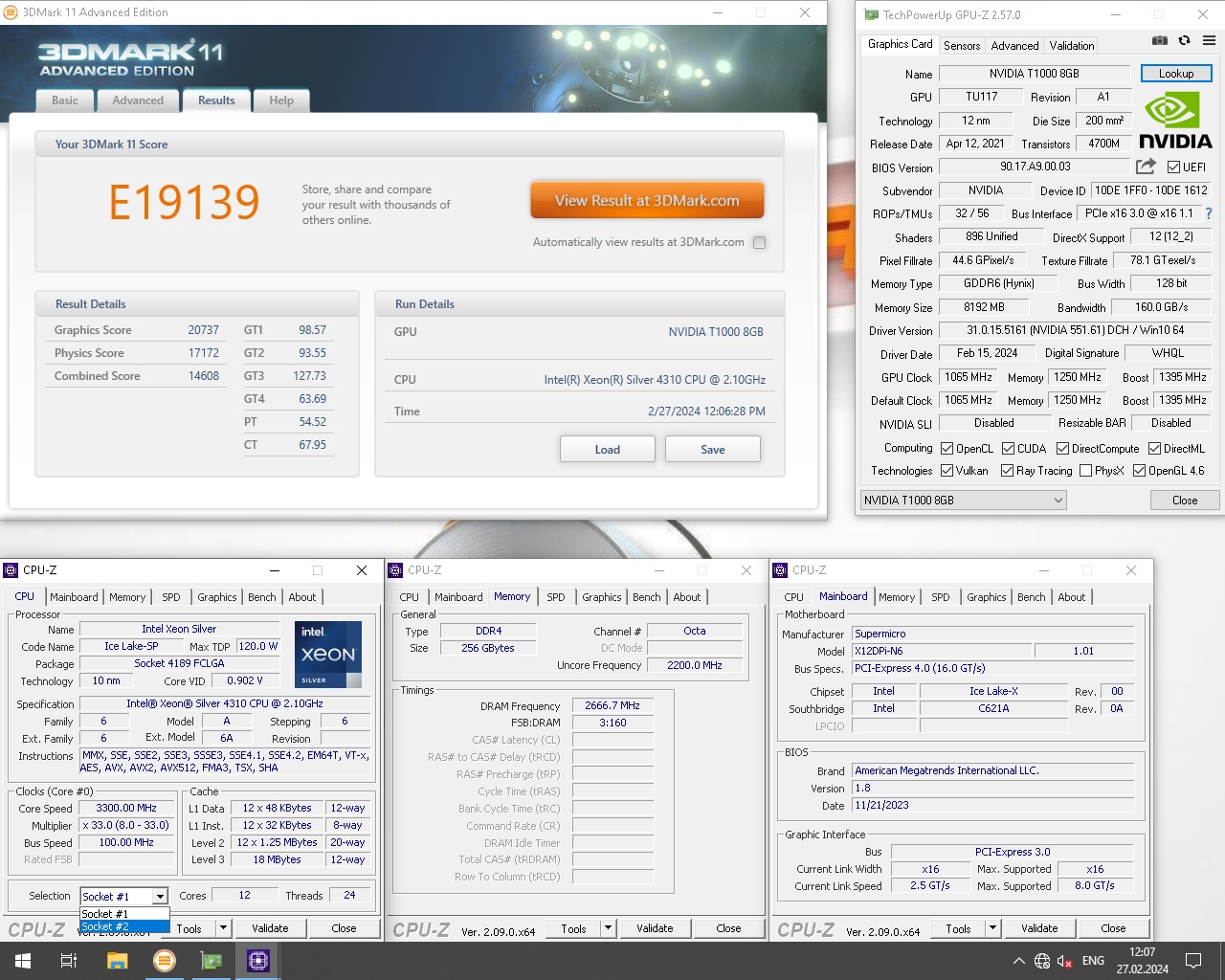Click the DRAM Frequency value 2666.7 MHz
The image size is (1225, 980).
(x=612, y=705)
